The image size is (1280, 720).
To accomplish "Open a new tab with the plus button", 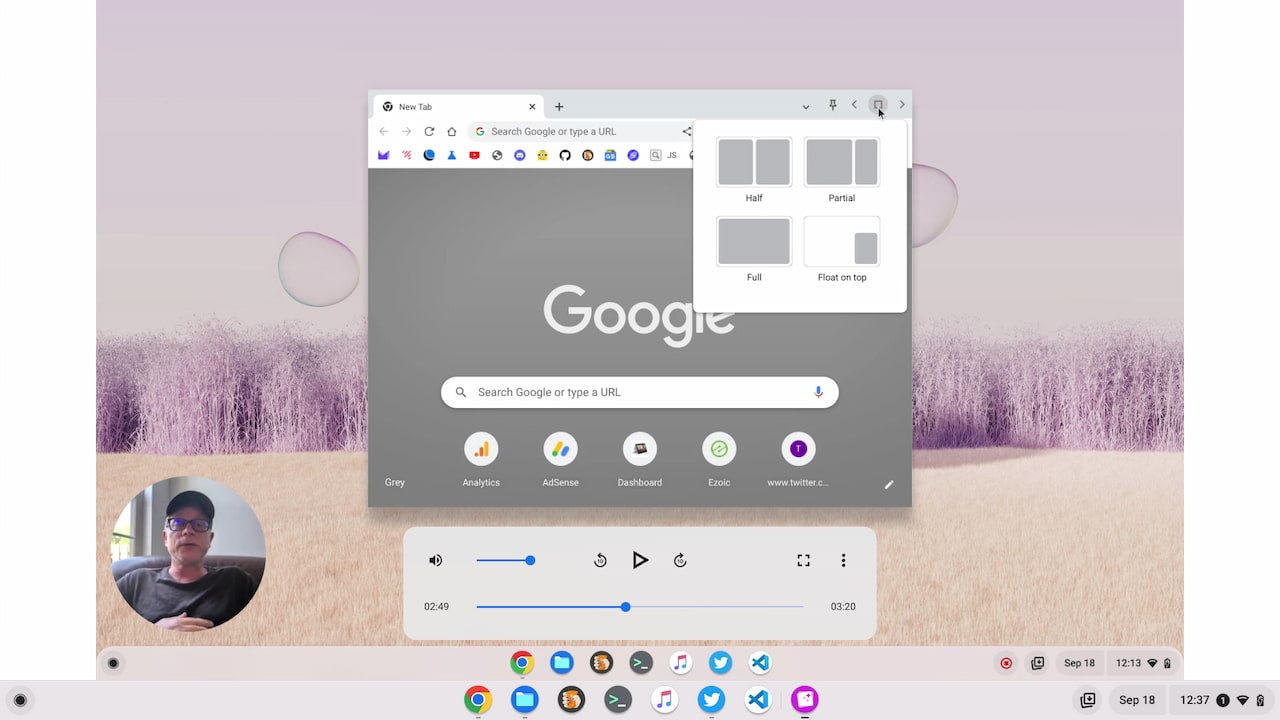I will pyautogui.click(x=559, y=107).
